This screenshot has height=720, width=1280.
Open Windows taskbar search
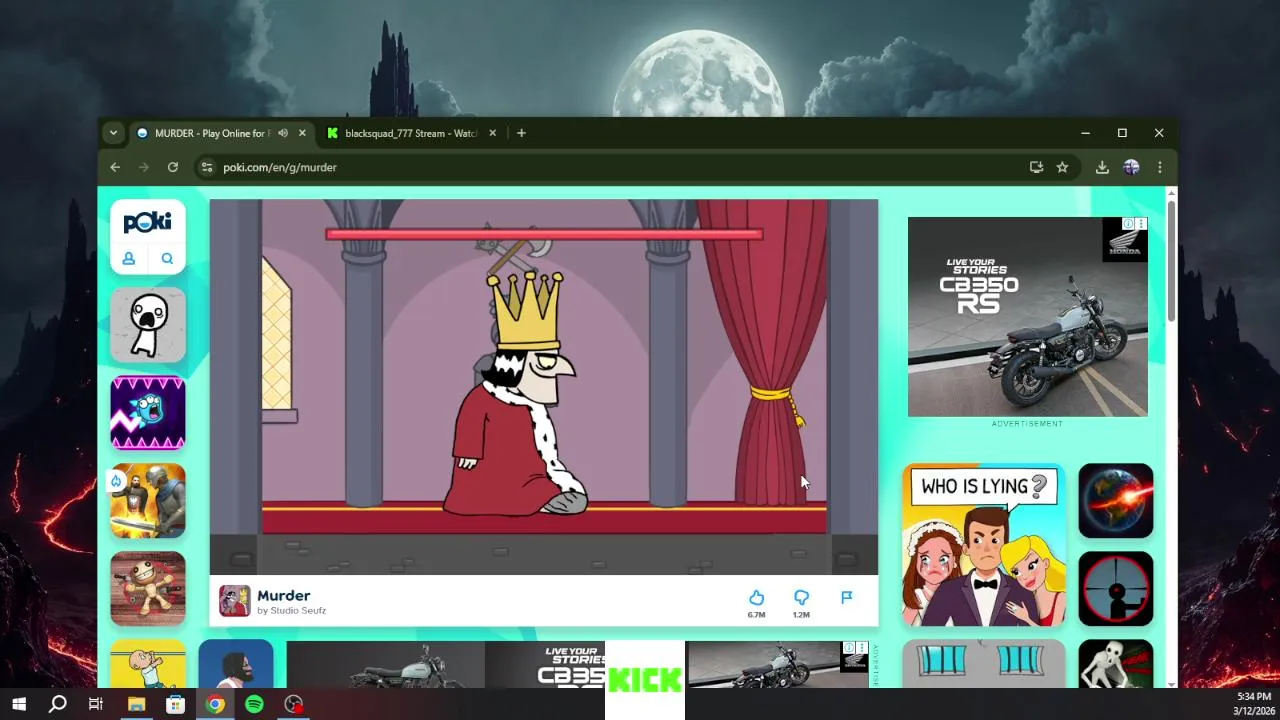click(58, 704)
